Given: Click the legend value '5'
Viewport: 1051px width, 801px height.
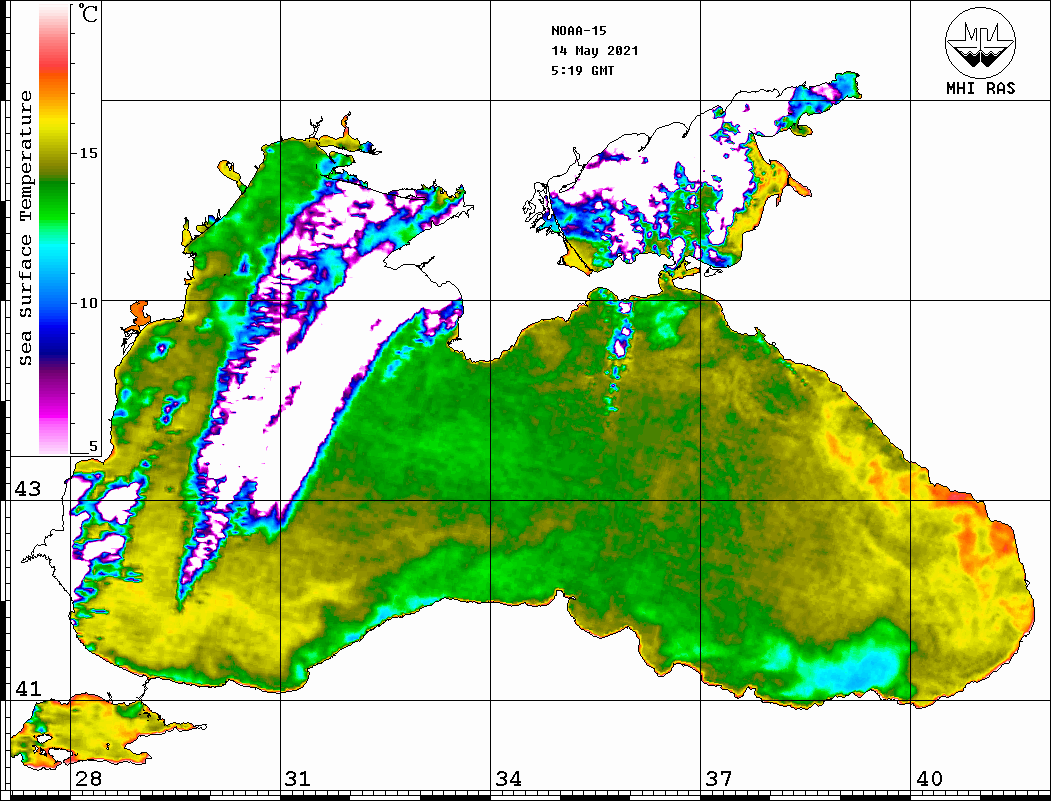Looking at the screenshot, I should pos(93,446).
